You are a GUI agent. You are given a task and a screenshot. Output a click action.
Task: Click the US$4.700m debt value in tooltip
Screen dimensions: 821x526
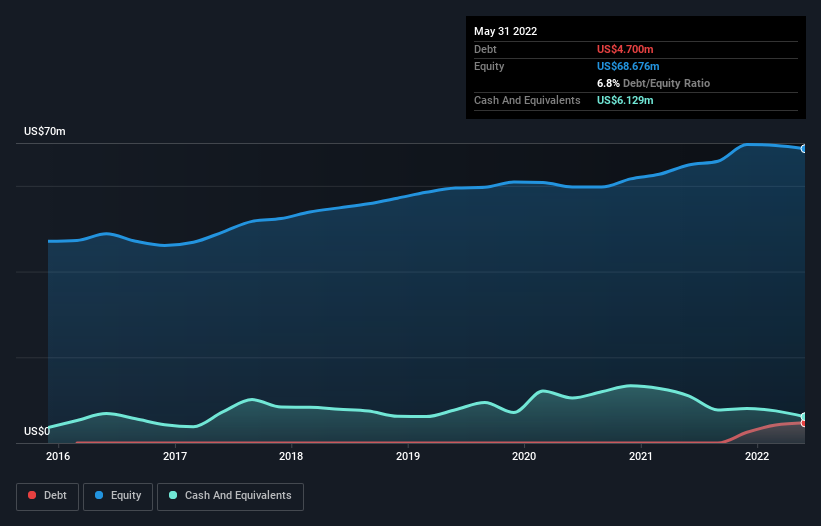click(x=625, y=49)
